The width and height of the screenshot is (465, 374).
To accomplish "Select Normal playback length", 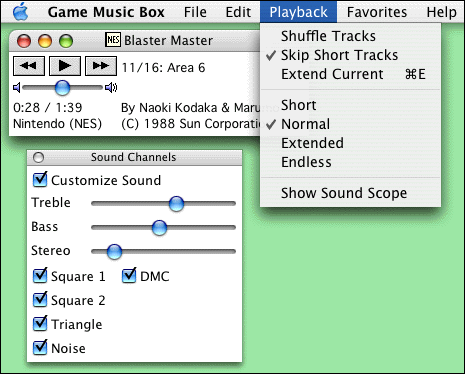I will pyautogui.click(x=350, y=124).
